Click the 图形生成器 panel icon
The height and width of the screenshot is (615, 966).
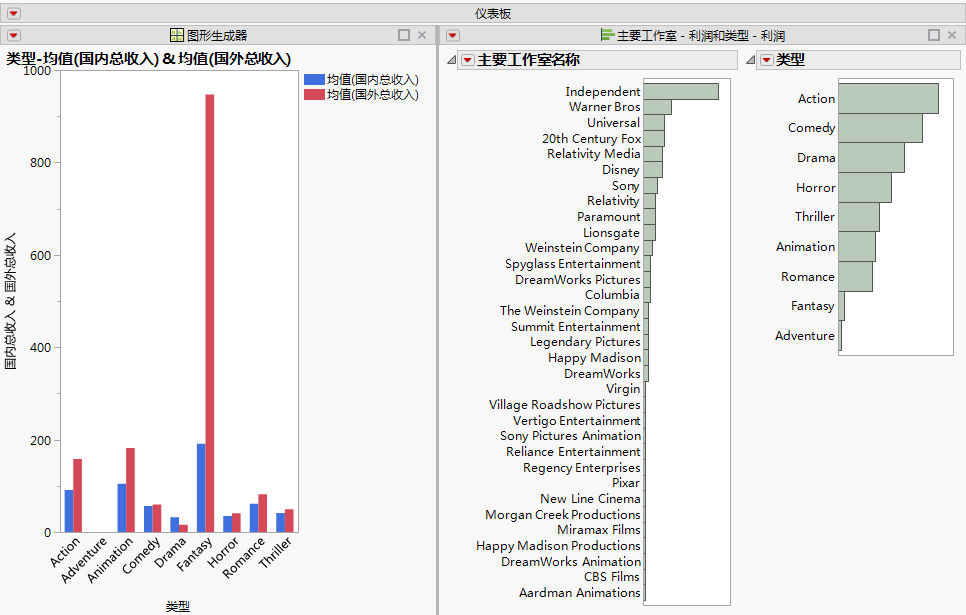point(177,35)
